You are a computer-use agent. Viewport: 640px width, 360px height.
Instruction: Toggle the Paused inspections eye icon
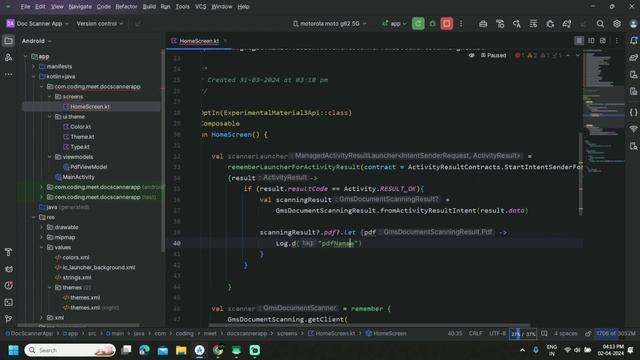471,55
